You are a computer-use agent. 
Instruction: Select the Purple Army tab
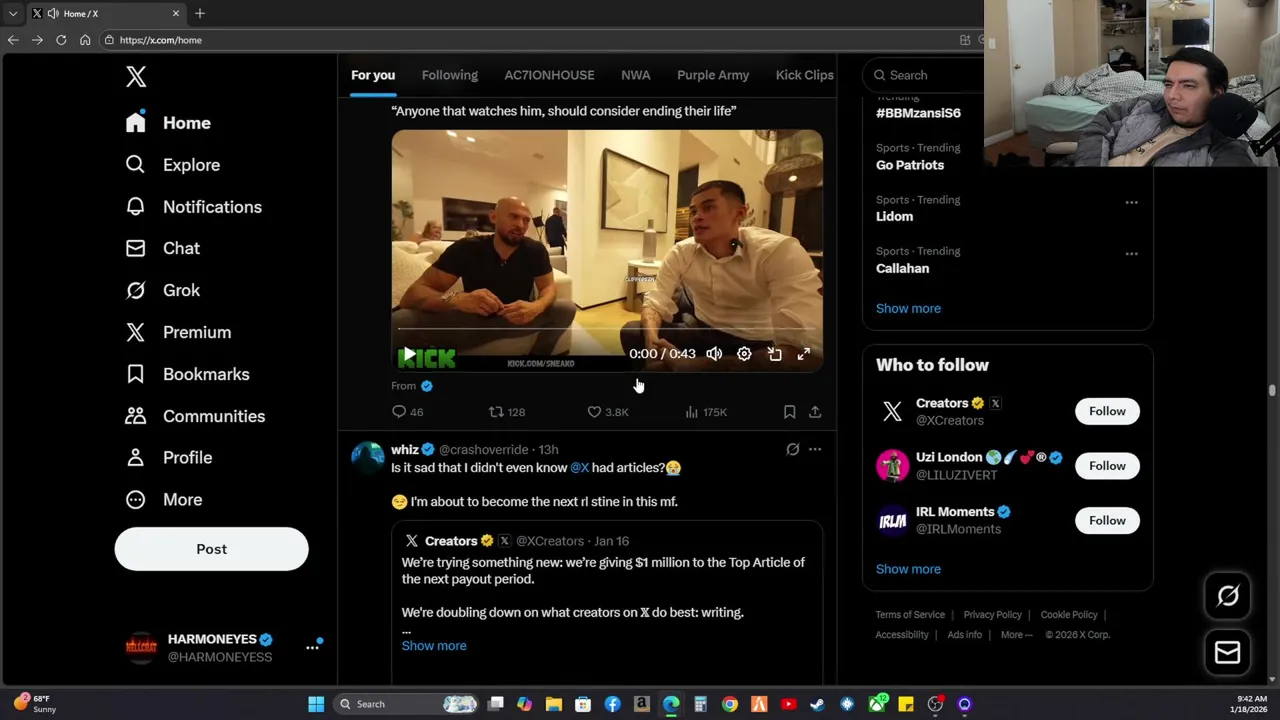coord(713,75)
